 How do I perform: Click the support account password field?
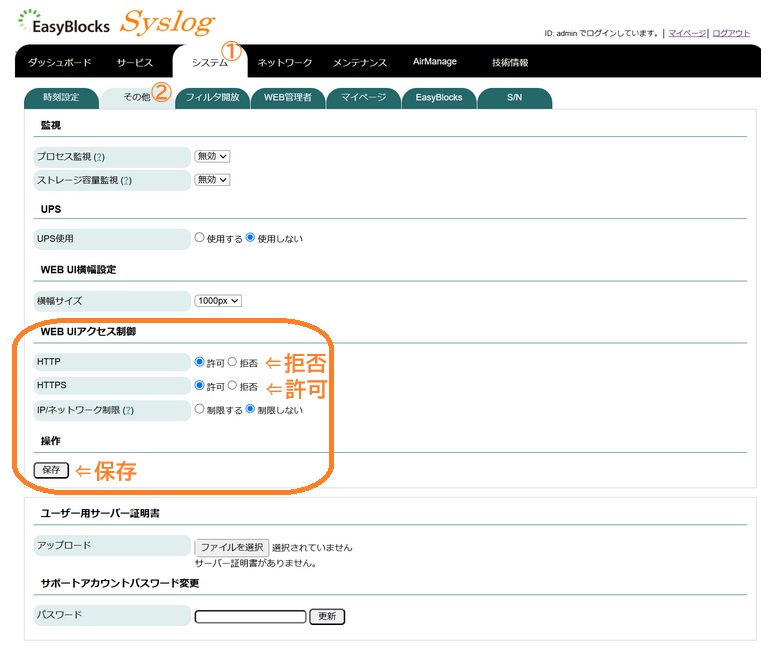click(250, 617)
